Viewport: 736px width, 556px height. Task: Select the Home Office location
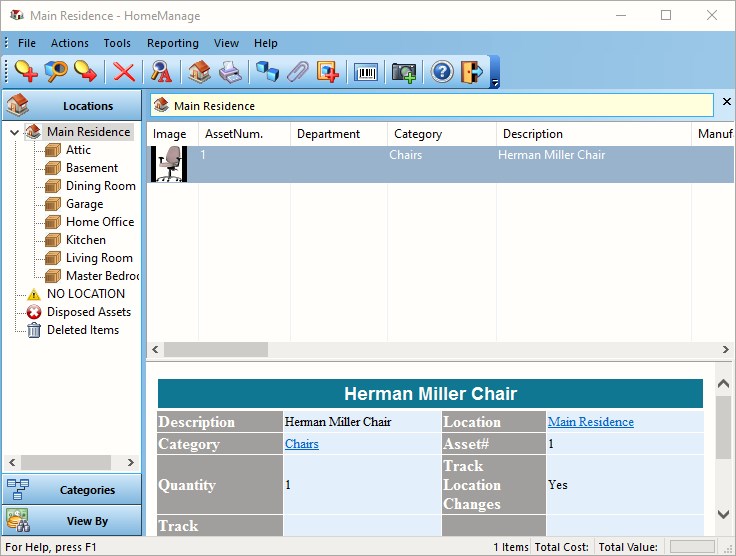point(100,222)
